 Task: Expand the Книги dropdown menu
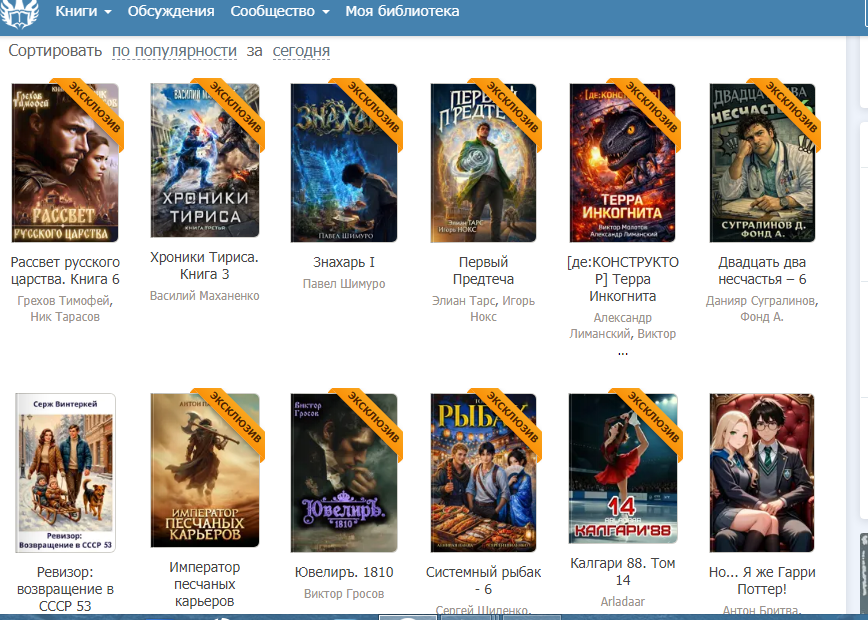point(83,11)
